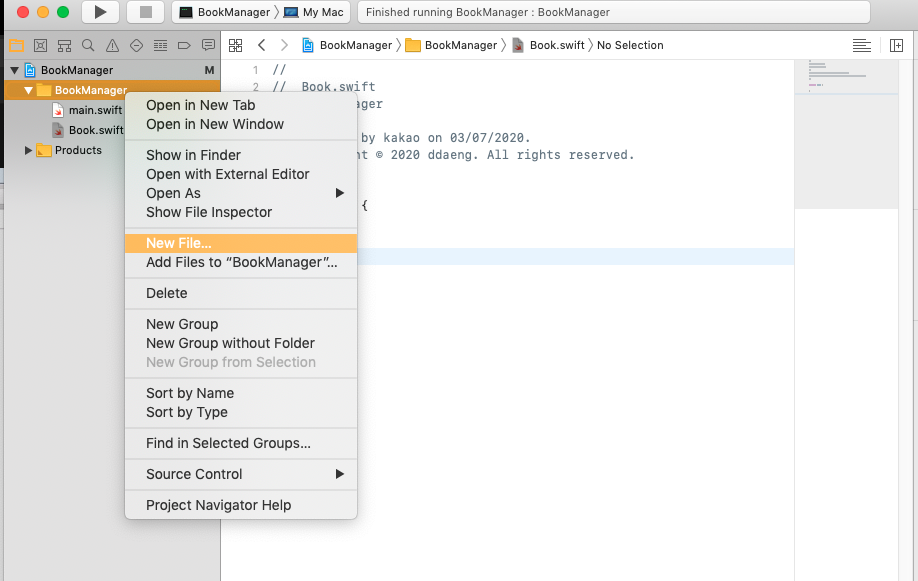Choose Open in New Window
The height and width of the screenshot is (581, 918).
click(x=241, y=124)
